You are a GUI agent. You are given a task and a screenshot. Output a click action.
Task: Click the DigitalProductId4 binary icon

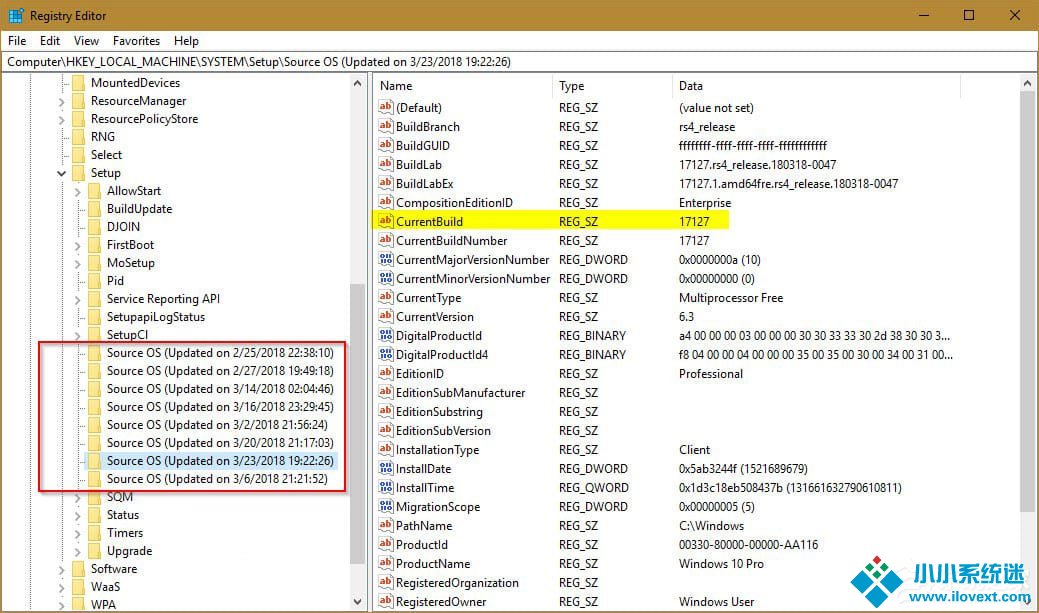[386, 355]
